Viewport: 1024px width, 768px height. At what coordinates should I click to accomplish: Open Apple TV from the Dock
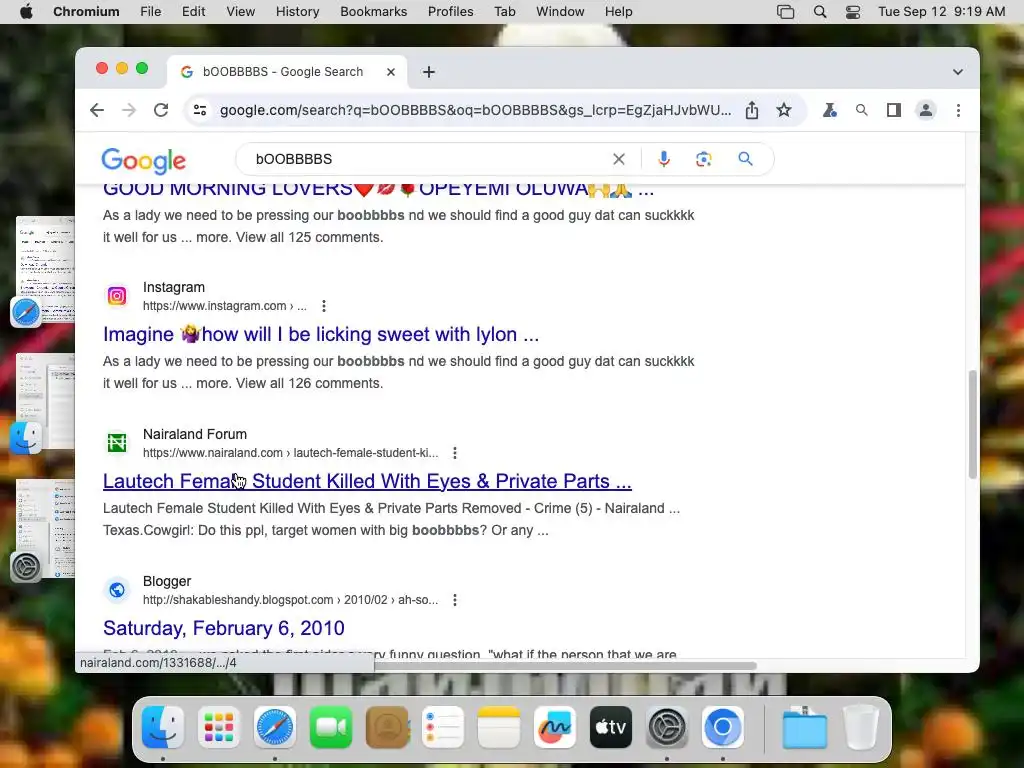(x=611, y=727)
